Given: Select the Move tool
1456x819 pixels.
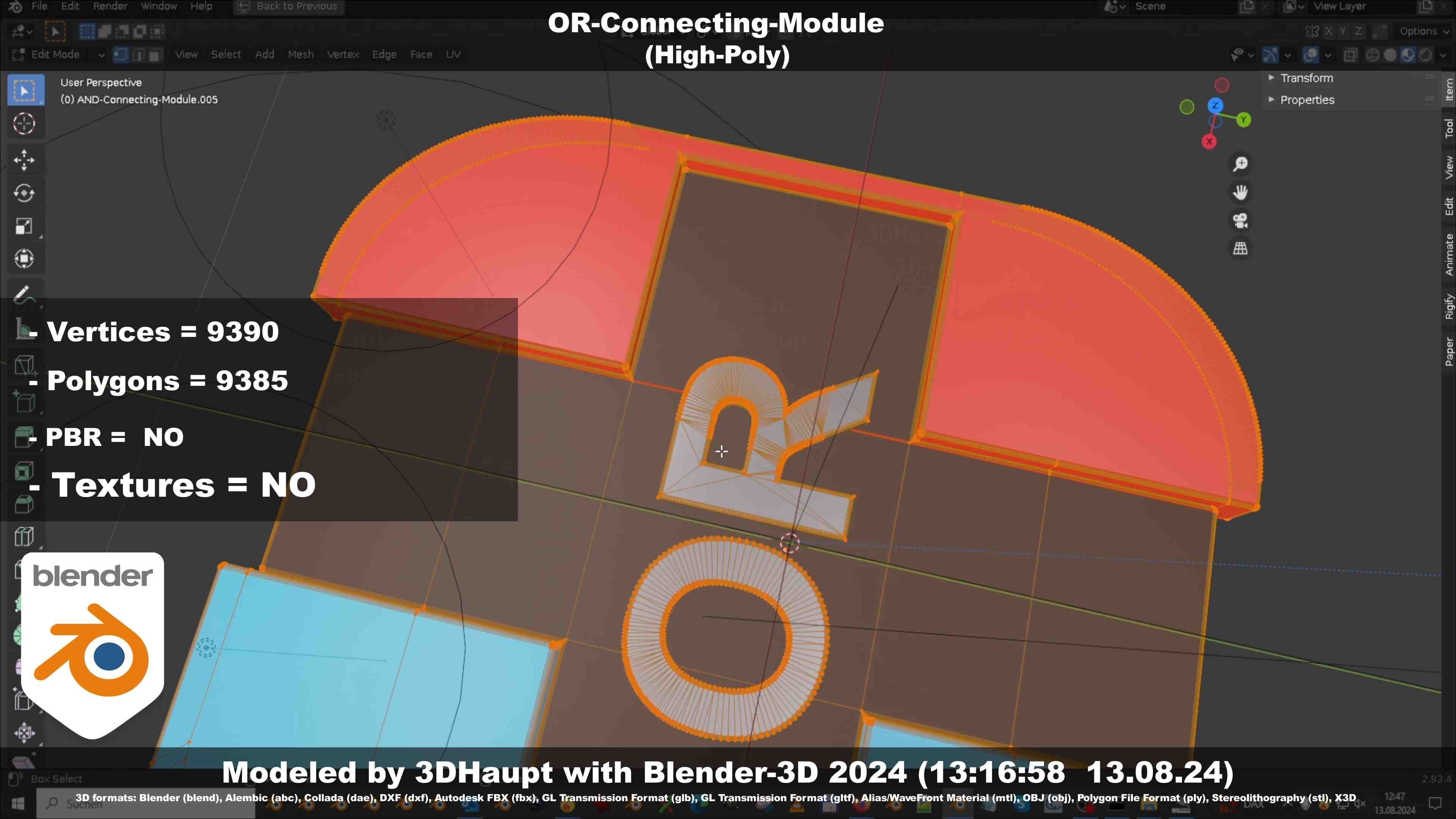Looking at the screenshot, I should tap(24, 160).
